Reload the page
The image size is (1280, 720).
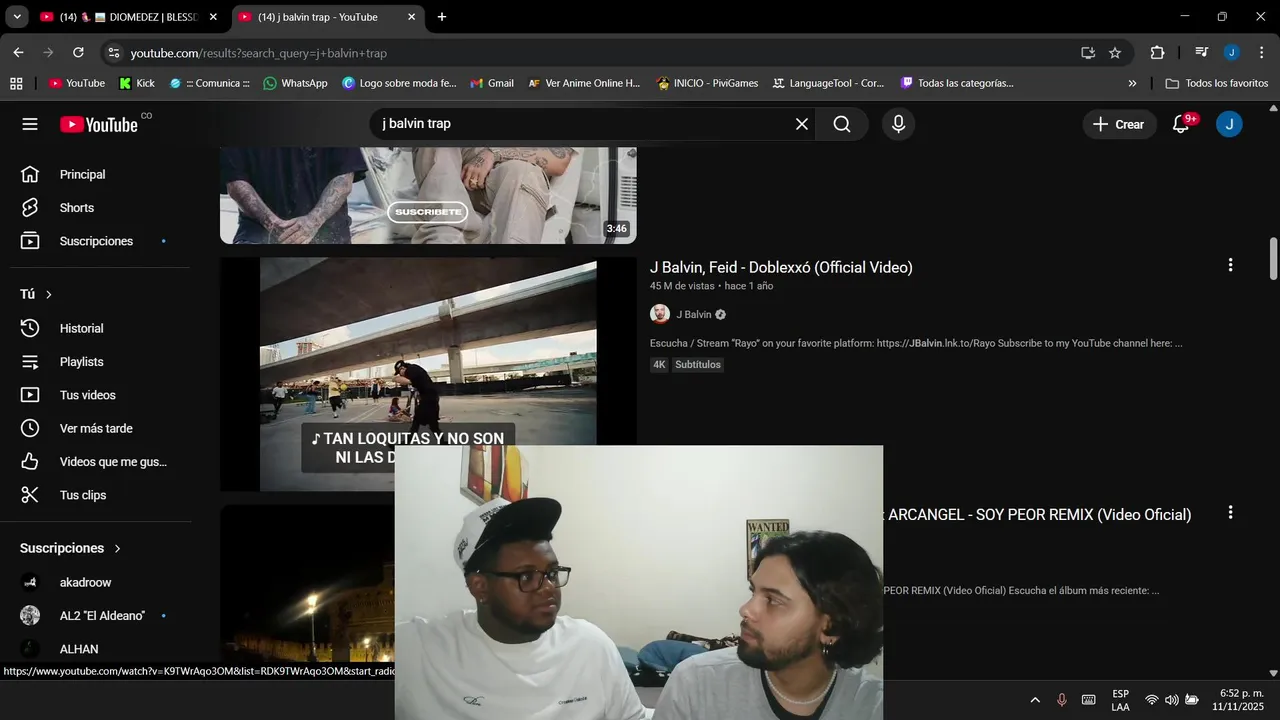(78, 52)
